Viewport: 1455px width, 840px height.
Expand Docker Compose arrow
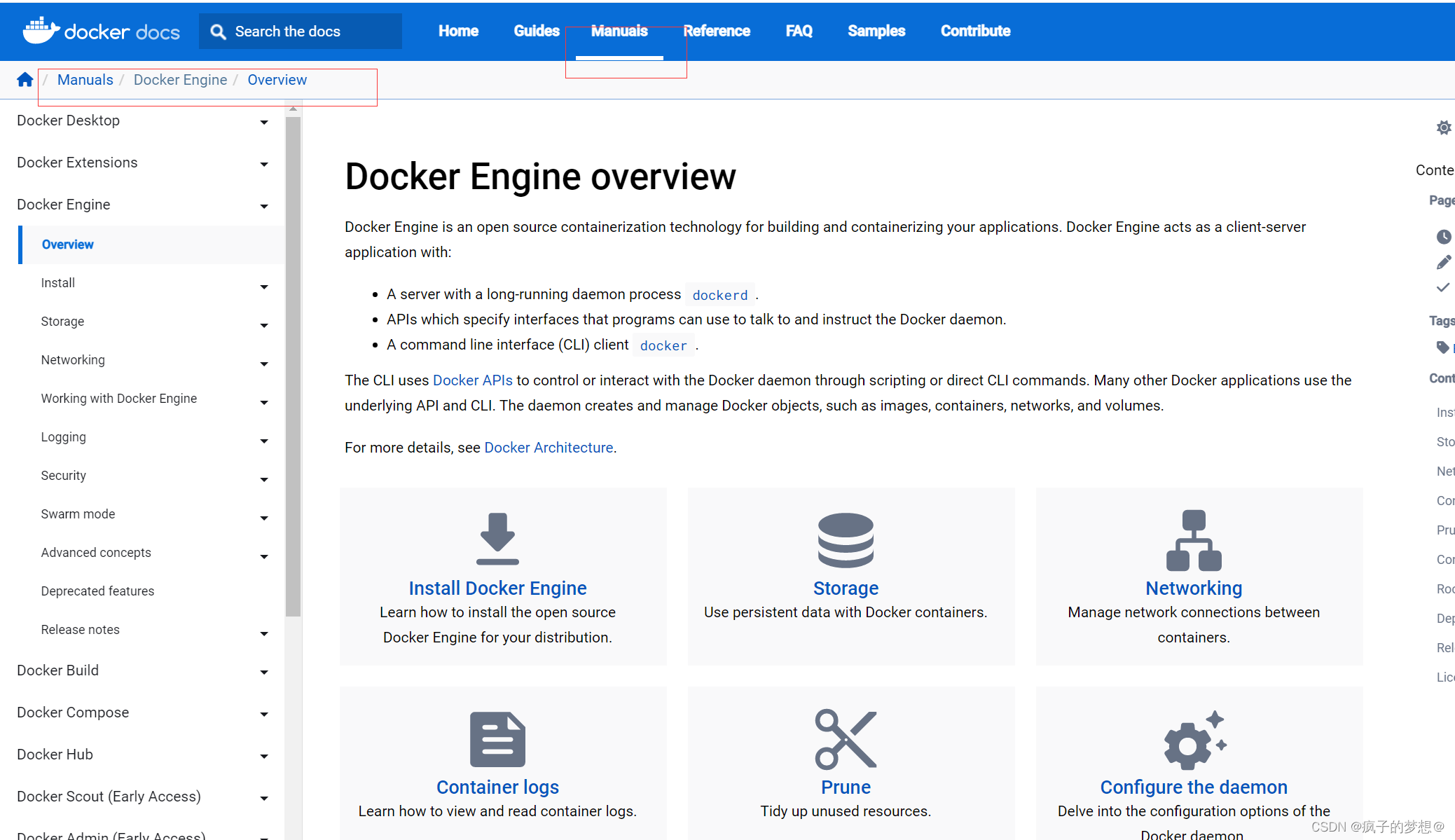pyautogui.click(x=264, y=715)
